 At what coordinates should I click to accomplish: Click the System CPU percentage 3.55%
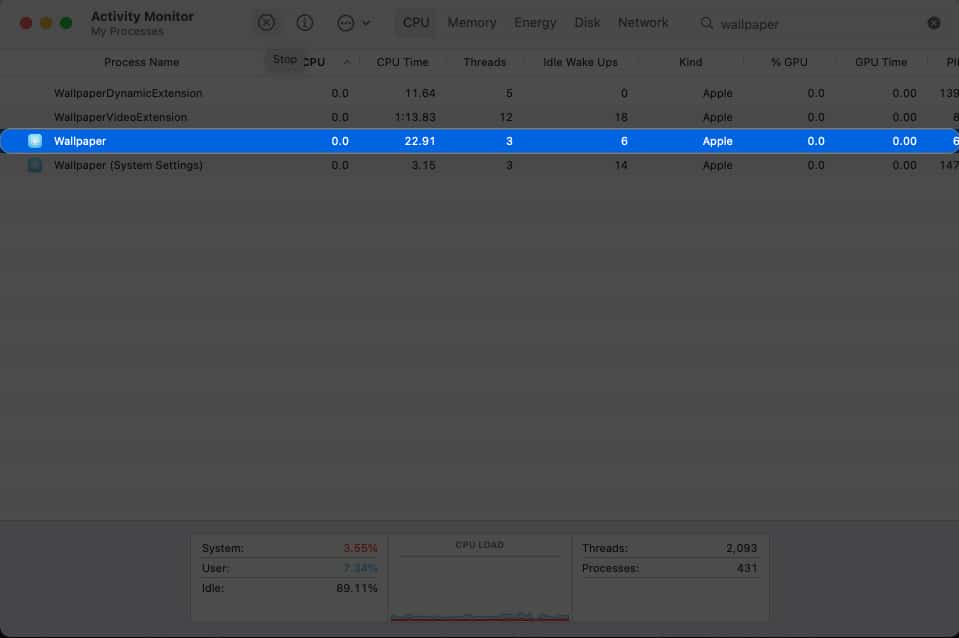(360, 548)
